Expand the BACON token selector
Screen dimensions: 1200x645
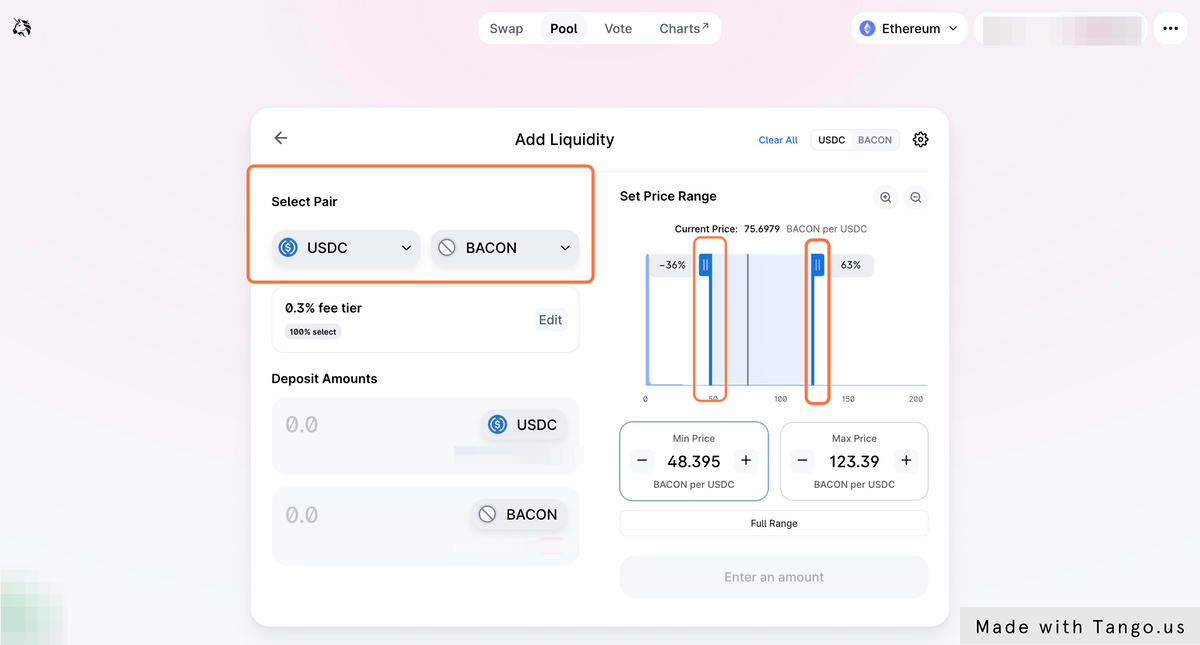coord(505,248)
